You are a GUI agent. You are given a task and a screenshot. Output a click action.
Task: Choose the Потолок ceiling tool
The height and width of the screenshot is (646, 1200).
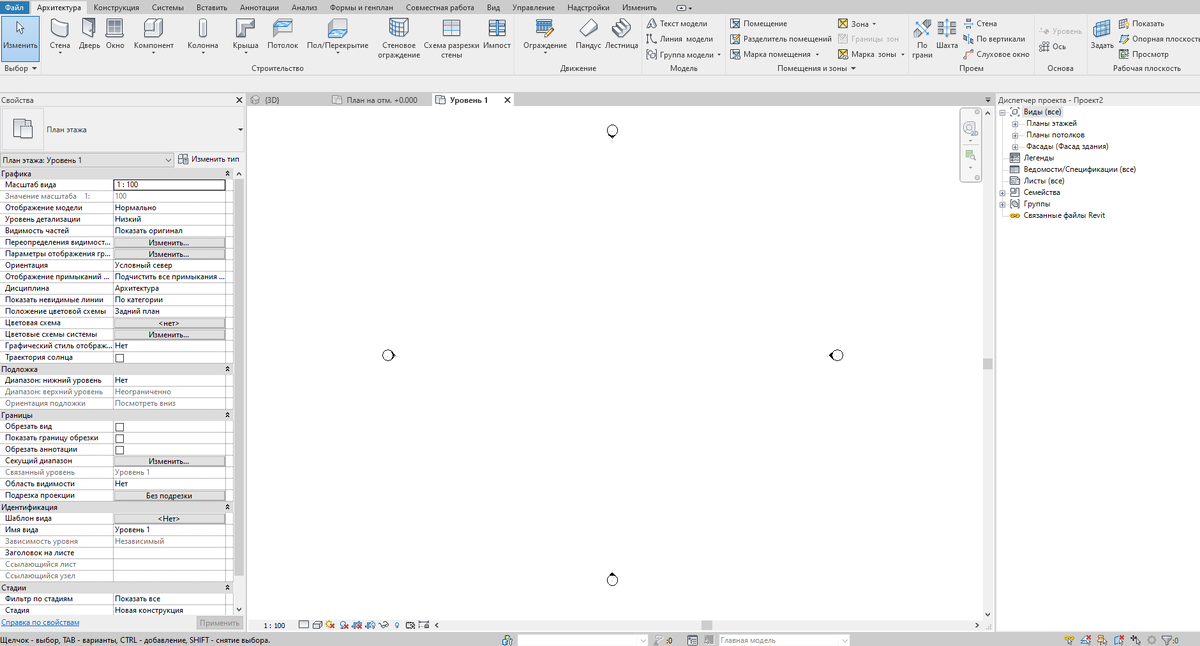(283, 35)
